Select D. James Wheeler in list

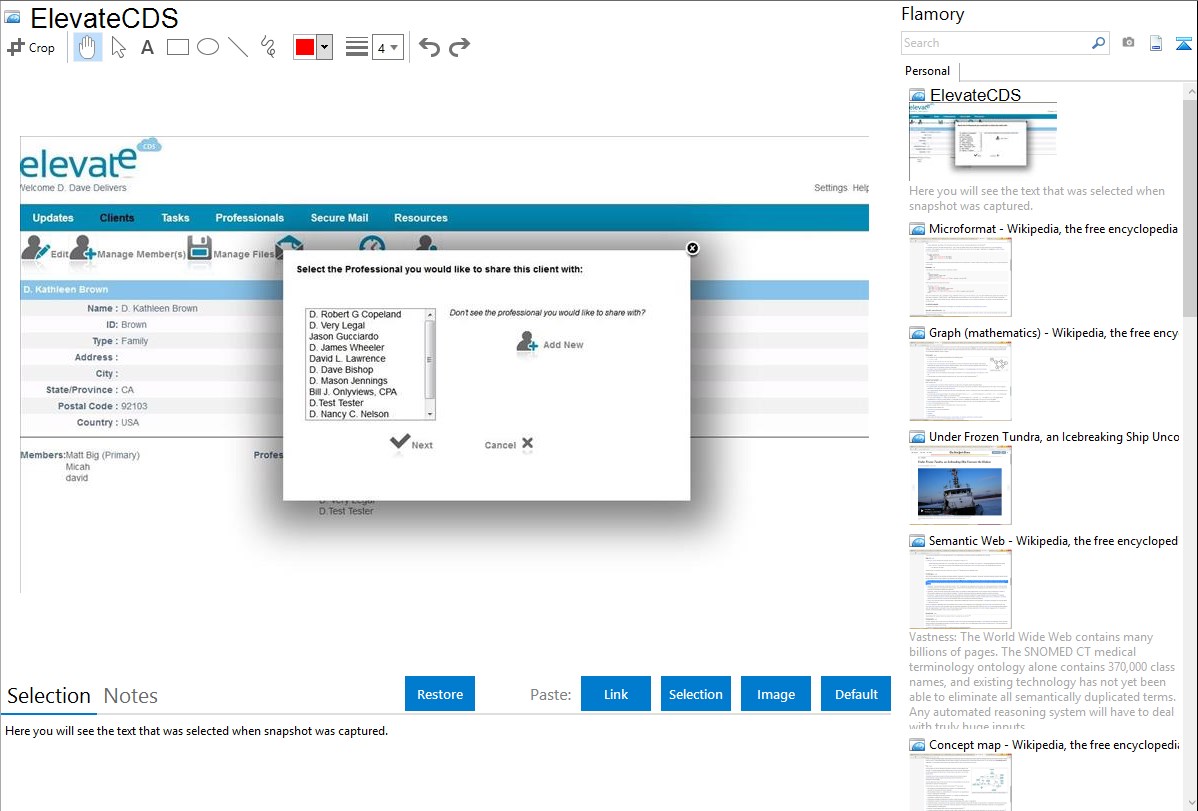(x=346, y=347)
